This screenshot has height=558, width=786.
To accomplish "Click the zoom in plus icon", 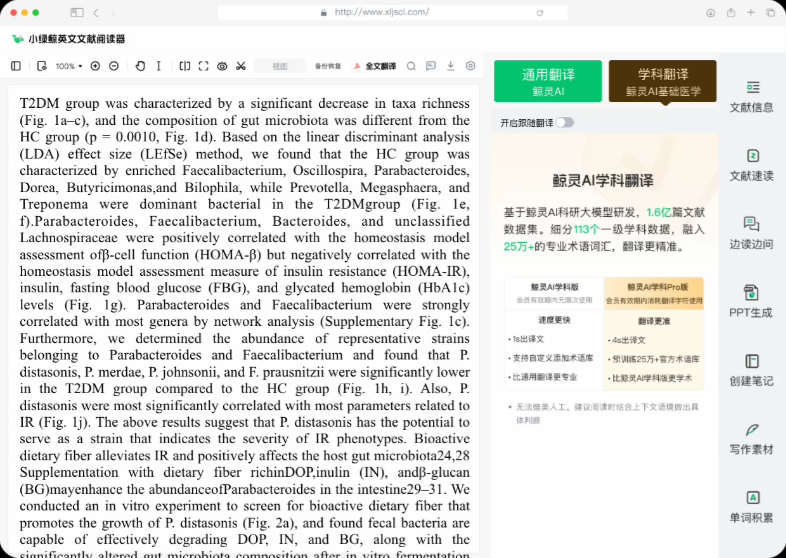I will 95,66.
